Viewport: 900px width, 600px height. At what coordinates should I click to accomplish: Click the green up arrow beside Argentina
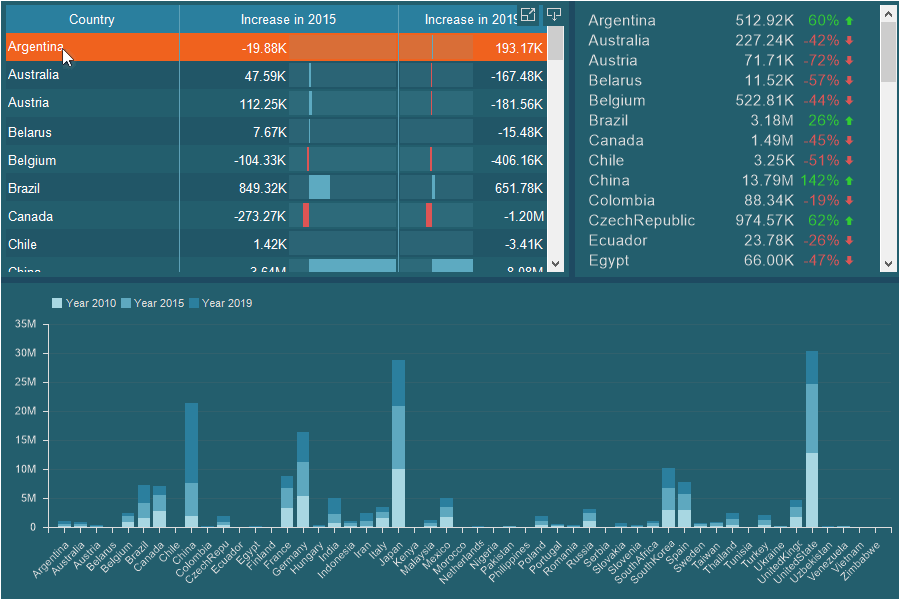click(850, 20)
